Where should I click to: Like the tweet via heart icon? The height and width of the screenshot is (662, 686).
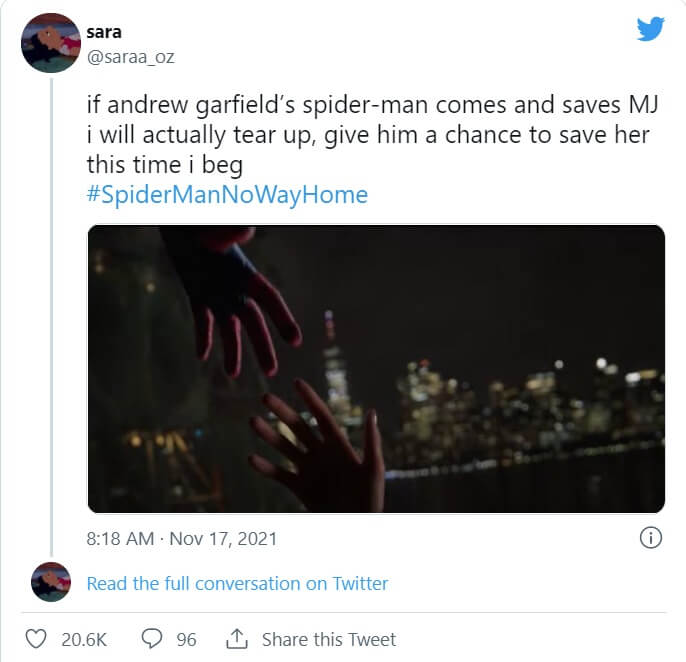pyautogui.click(x=36, y=639)
